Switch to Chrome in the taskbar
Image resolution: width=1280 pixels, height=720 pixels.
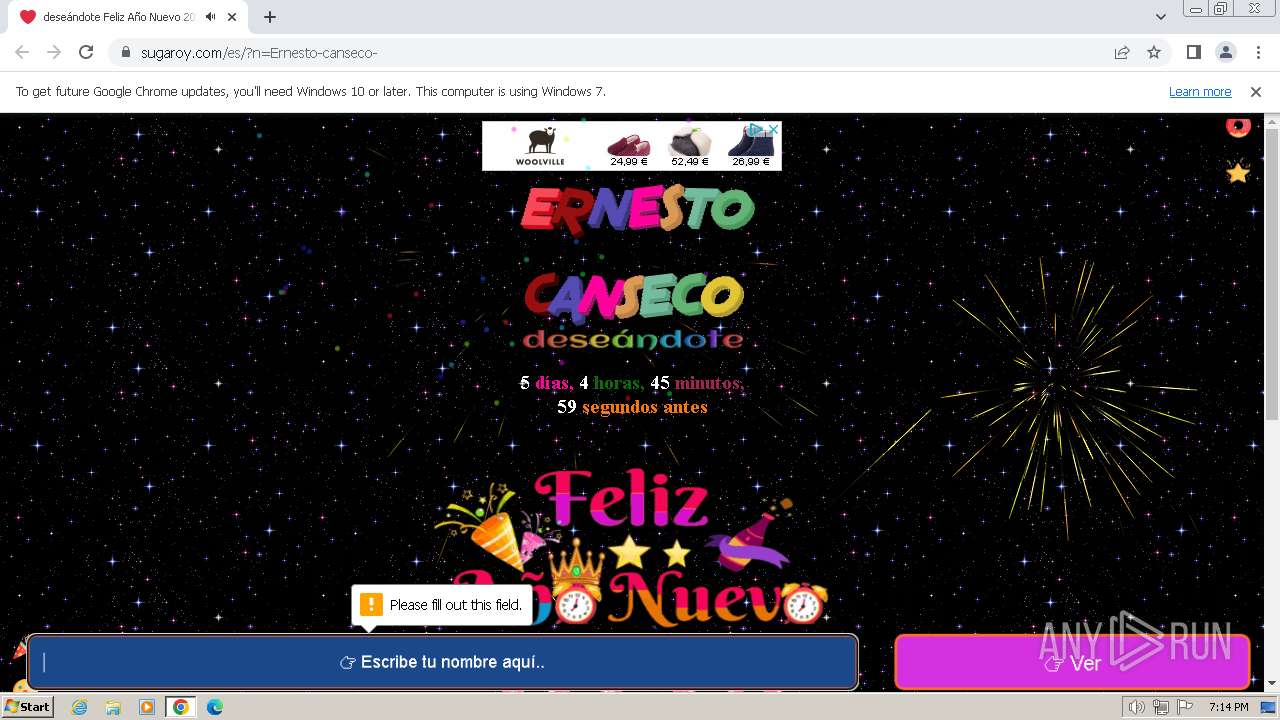coord(180,707)
